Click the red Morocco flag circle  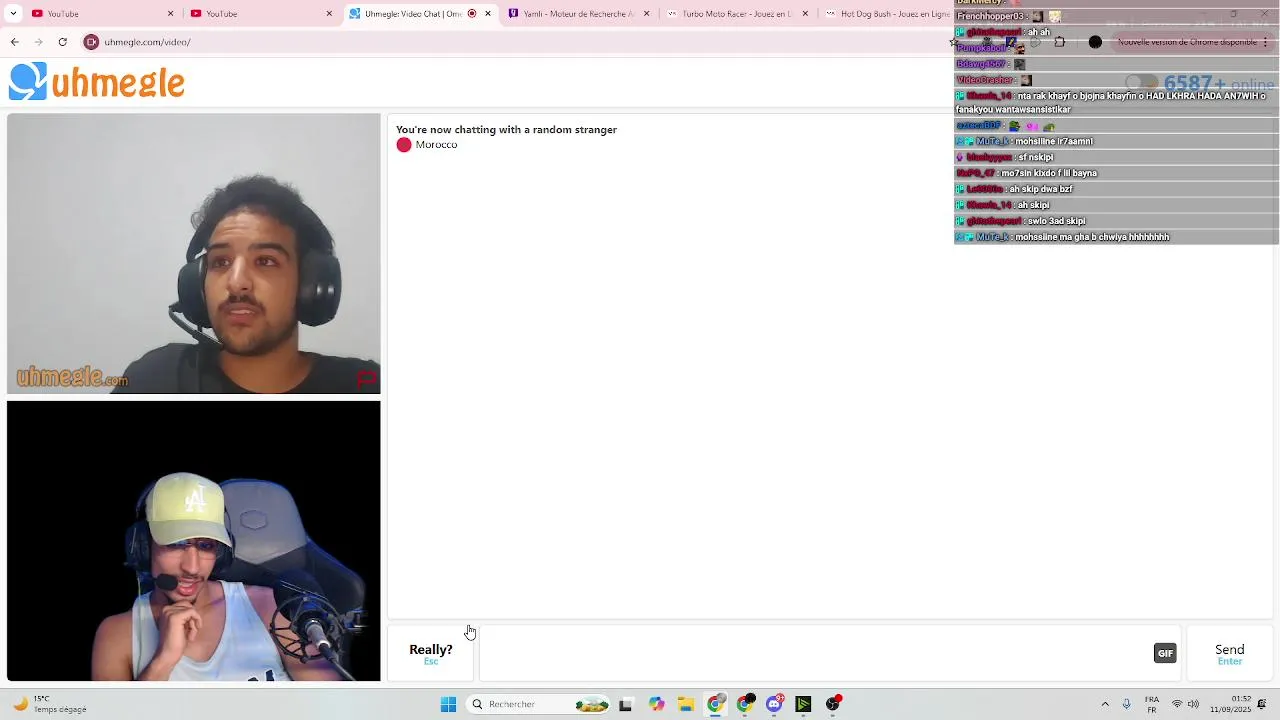(x=404, y=145)
